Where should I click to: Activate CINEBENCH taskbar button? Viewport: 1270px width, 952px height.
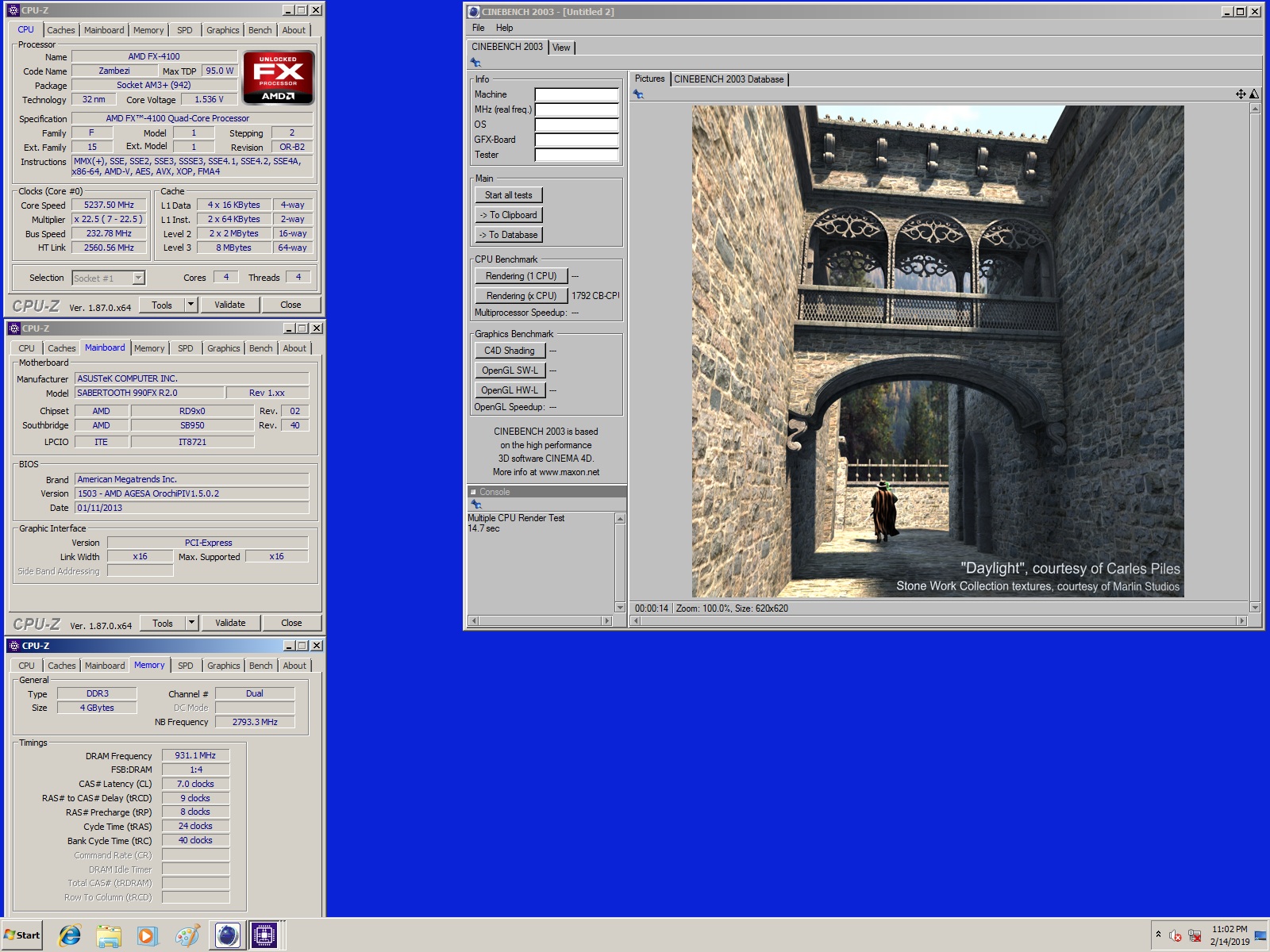[x=226, y=935]
